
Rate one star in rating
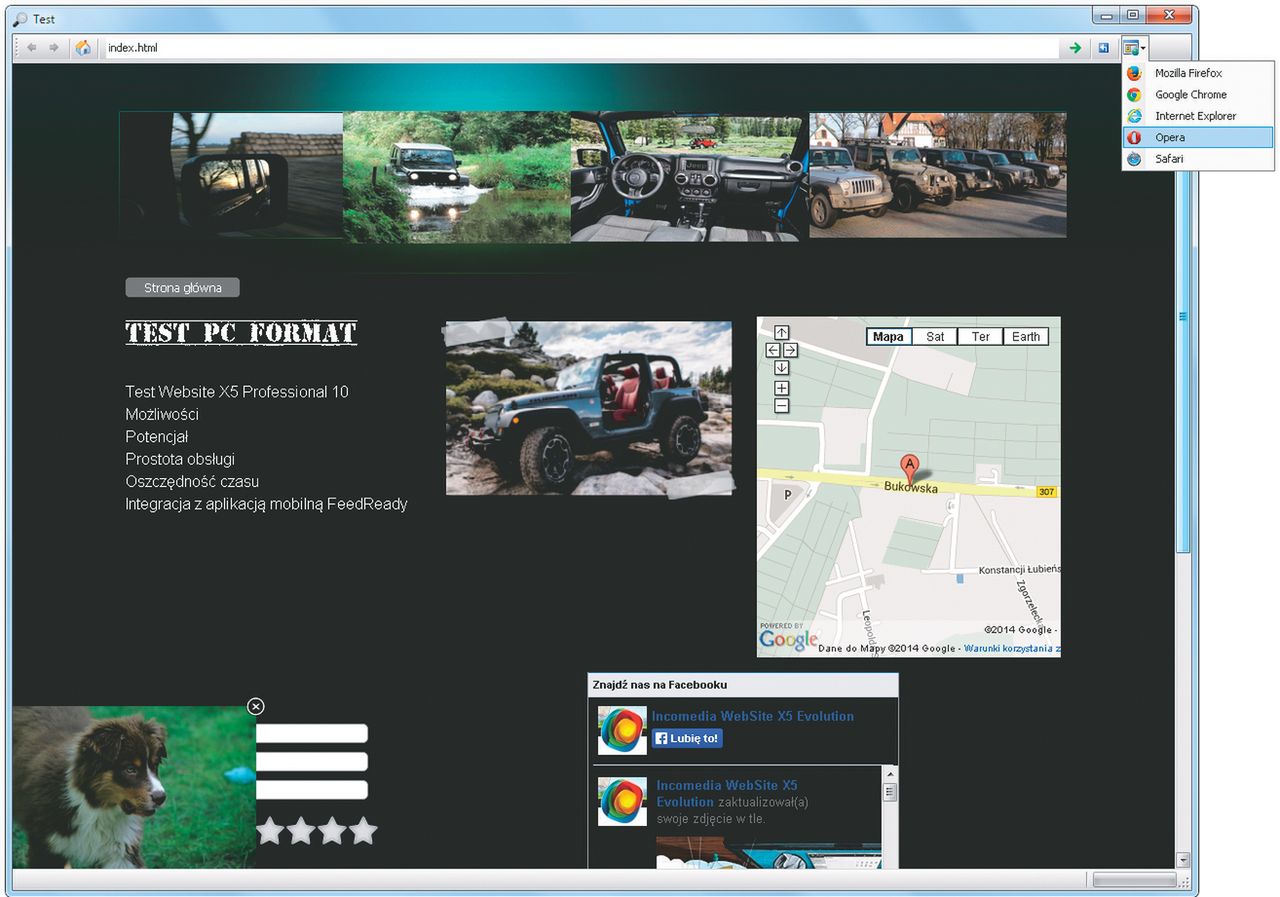270,830
